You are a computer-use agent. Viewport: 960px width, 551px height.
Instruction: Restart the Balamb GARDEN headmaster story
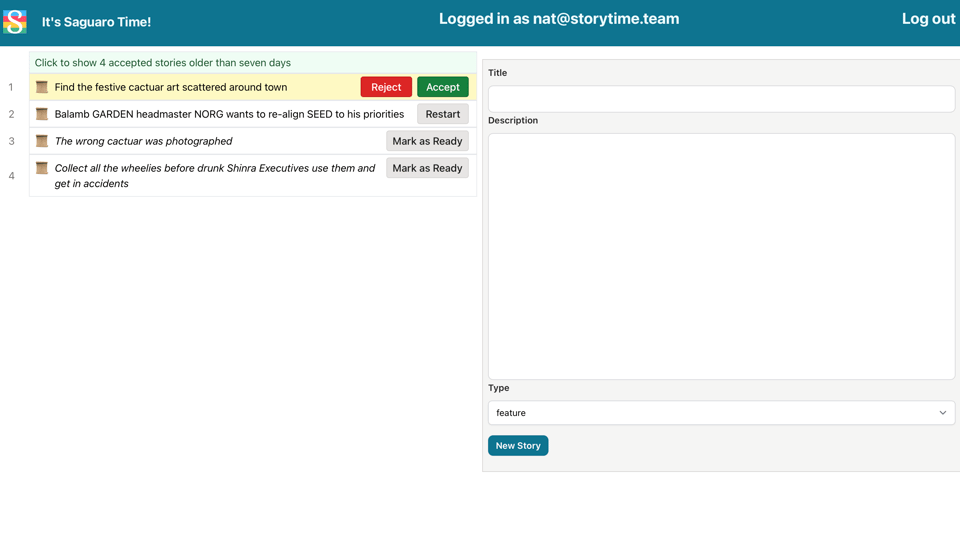pyautogui.click(x=442, y=114)
